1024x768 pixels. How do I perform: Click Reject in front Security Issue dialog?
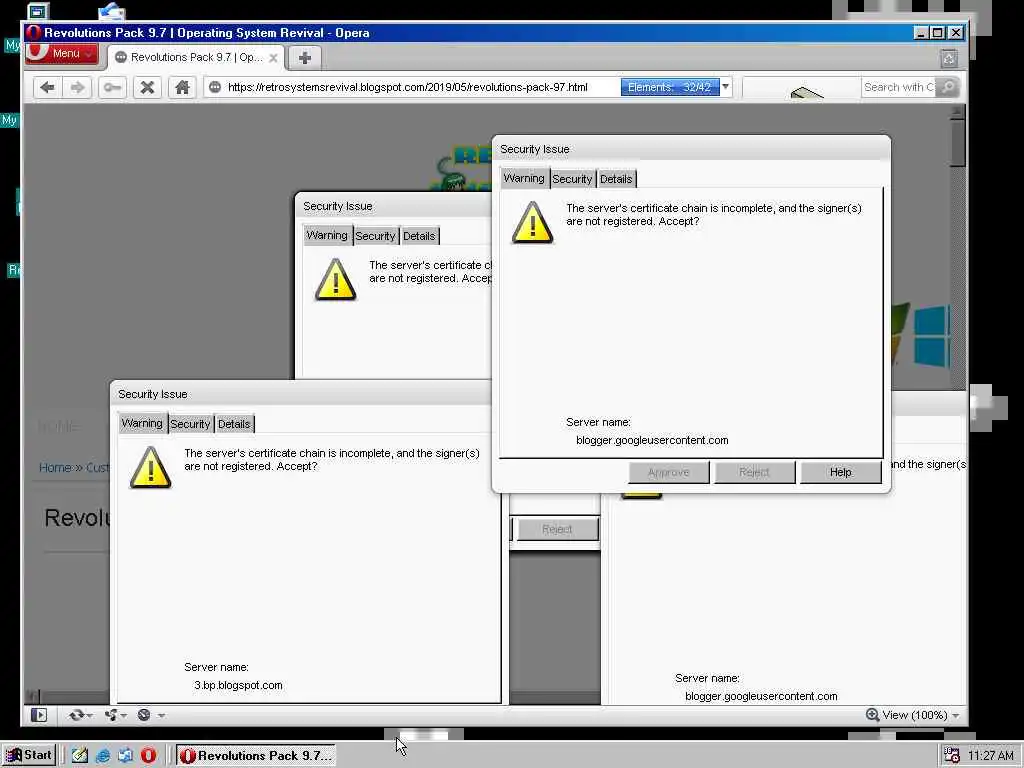pyautogui.click(x=755, y=472)
